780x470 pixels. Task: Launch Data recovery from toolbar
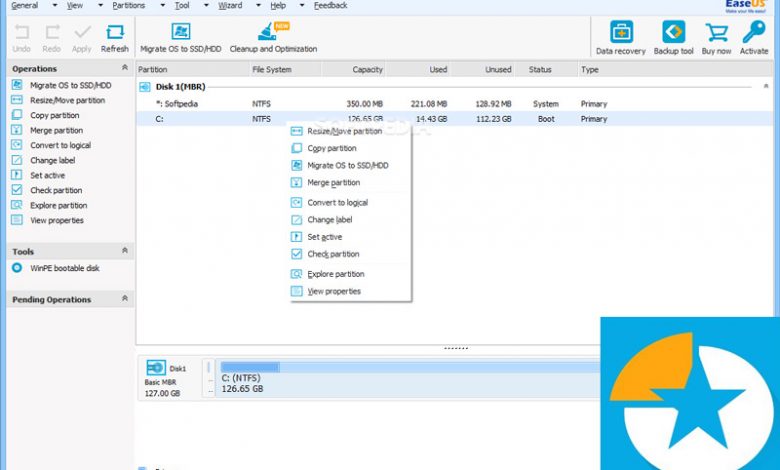click(x=621, y=32)
